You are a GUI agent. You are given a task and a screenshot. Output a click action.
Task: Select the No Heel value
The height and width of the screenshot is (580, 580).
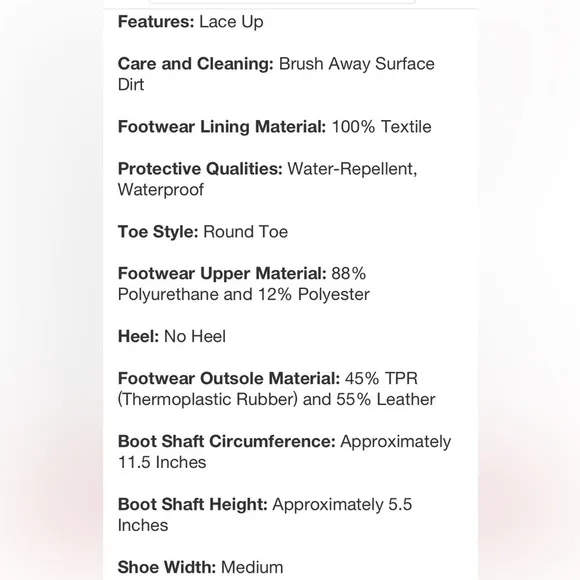pos(195,337)
